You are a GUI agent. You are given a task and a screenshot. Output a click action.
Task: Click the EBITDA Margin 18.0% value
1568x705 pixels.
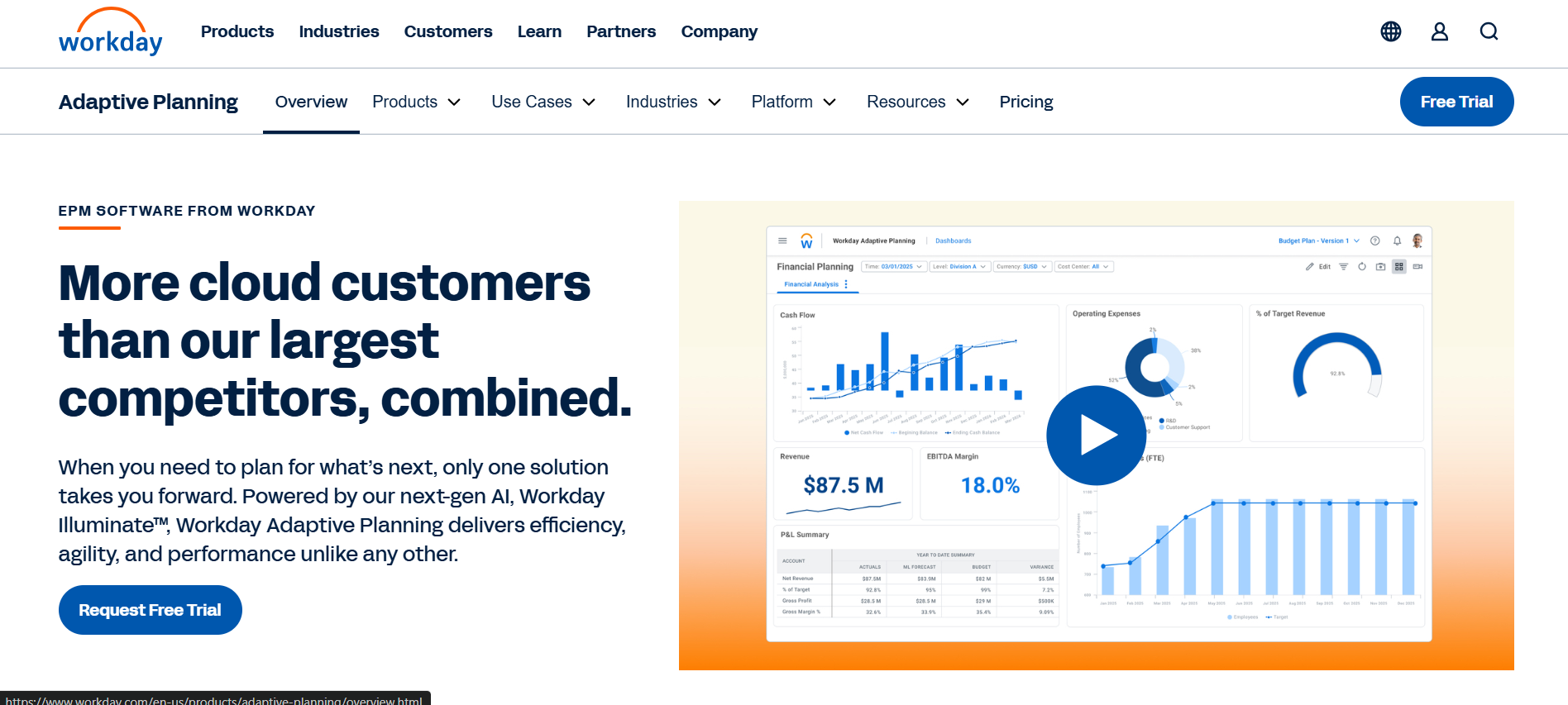(990, 485)
